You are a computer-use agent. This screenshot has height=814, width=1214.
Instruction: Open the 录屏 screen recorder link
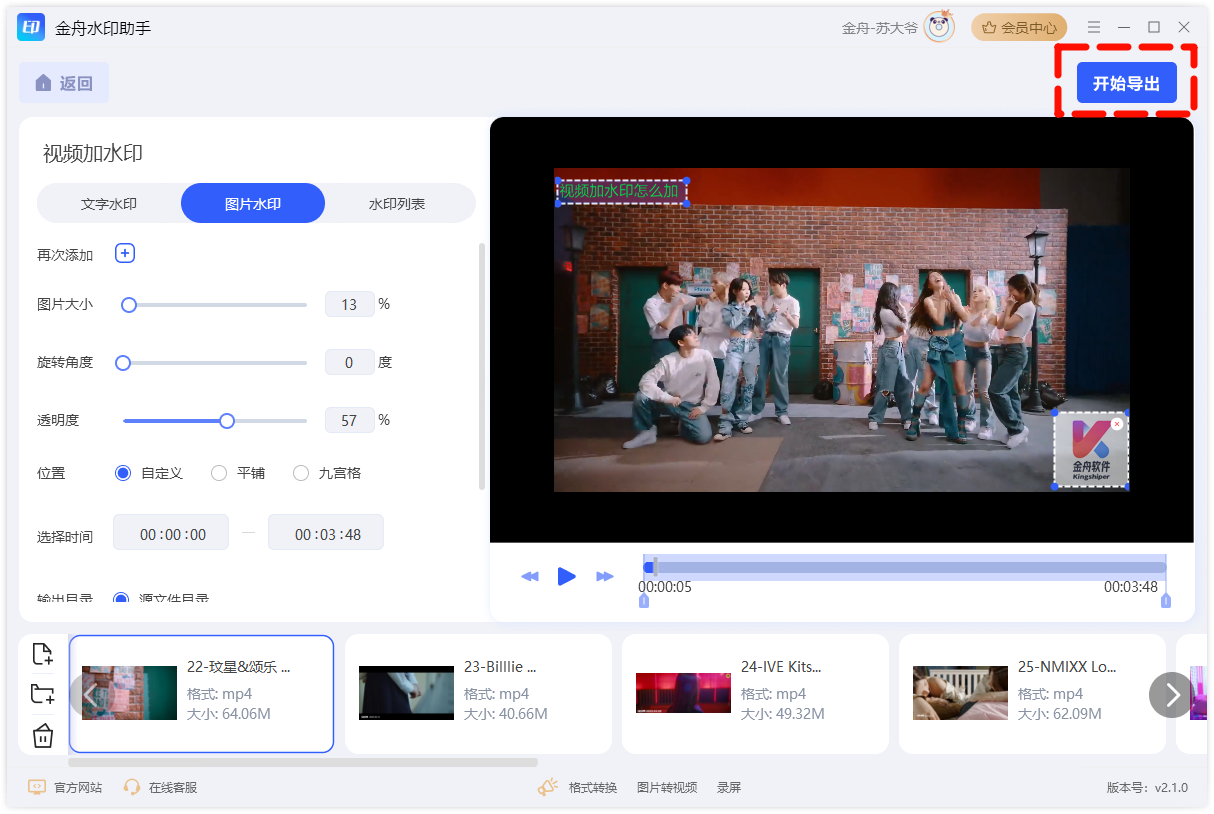[x=729, y=788]
